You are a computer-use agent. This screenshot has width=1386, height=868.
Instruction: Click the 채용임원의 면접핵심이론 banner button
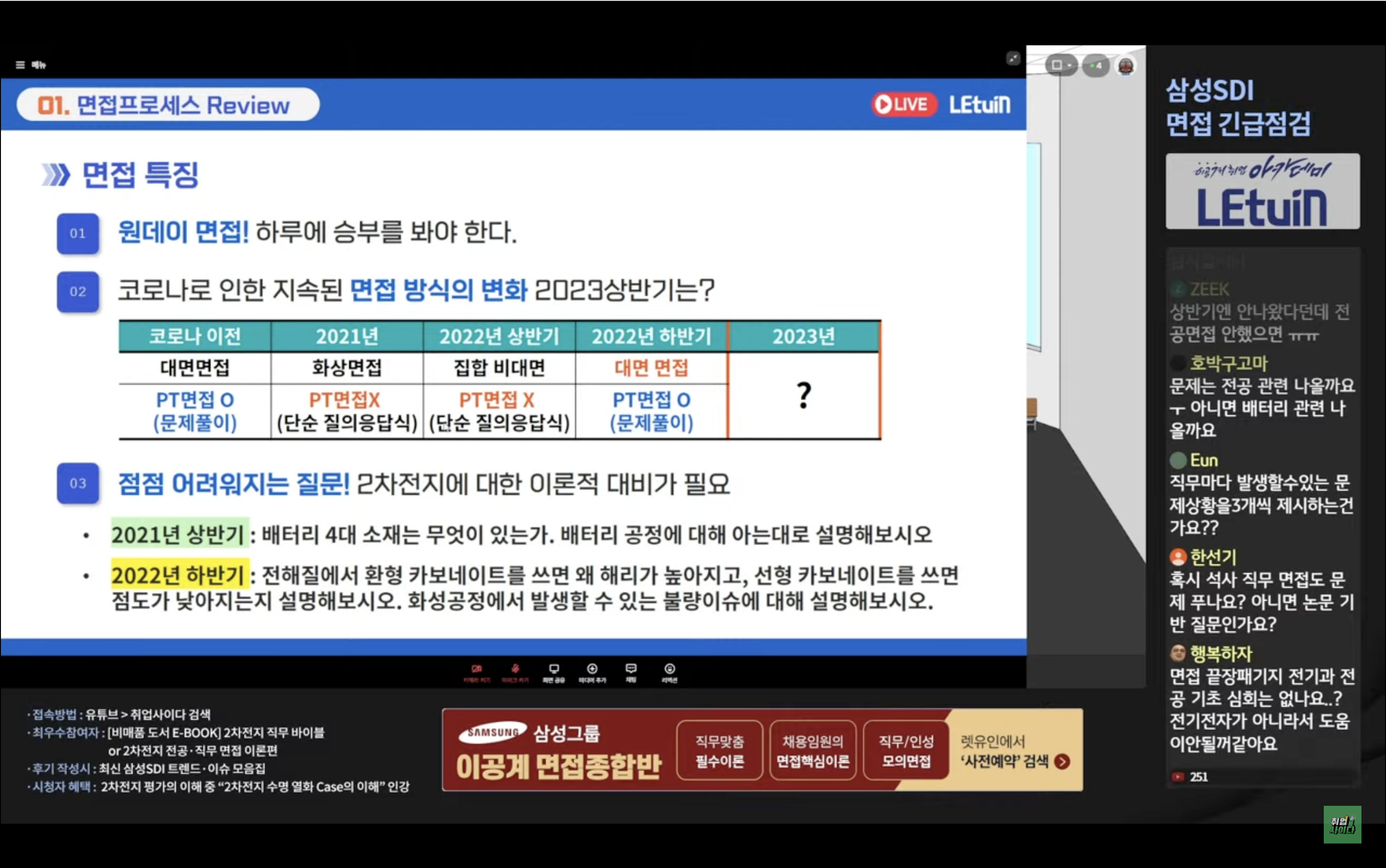812,750
